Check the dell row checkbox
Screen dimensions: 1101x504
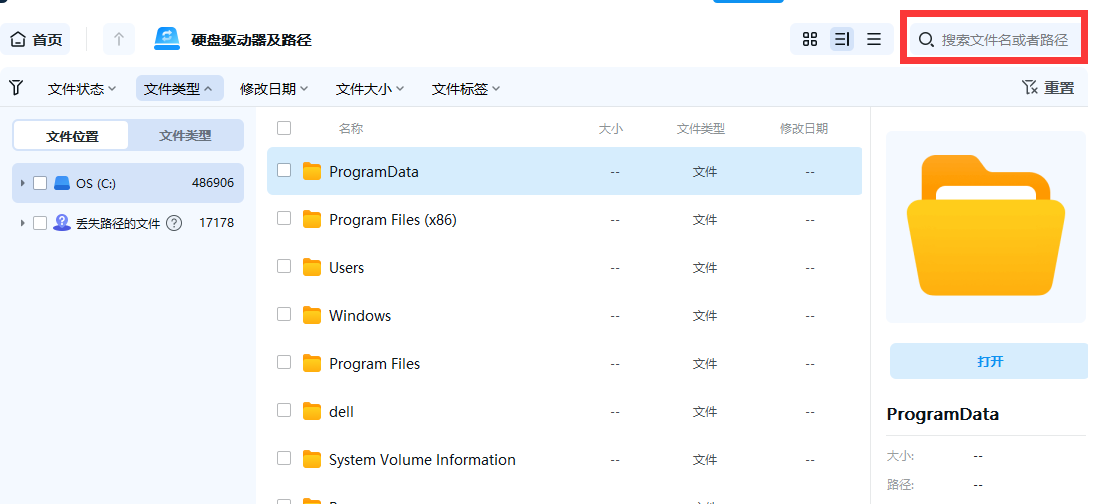click(x=284, y=411)
